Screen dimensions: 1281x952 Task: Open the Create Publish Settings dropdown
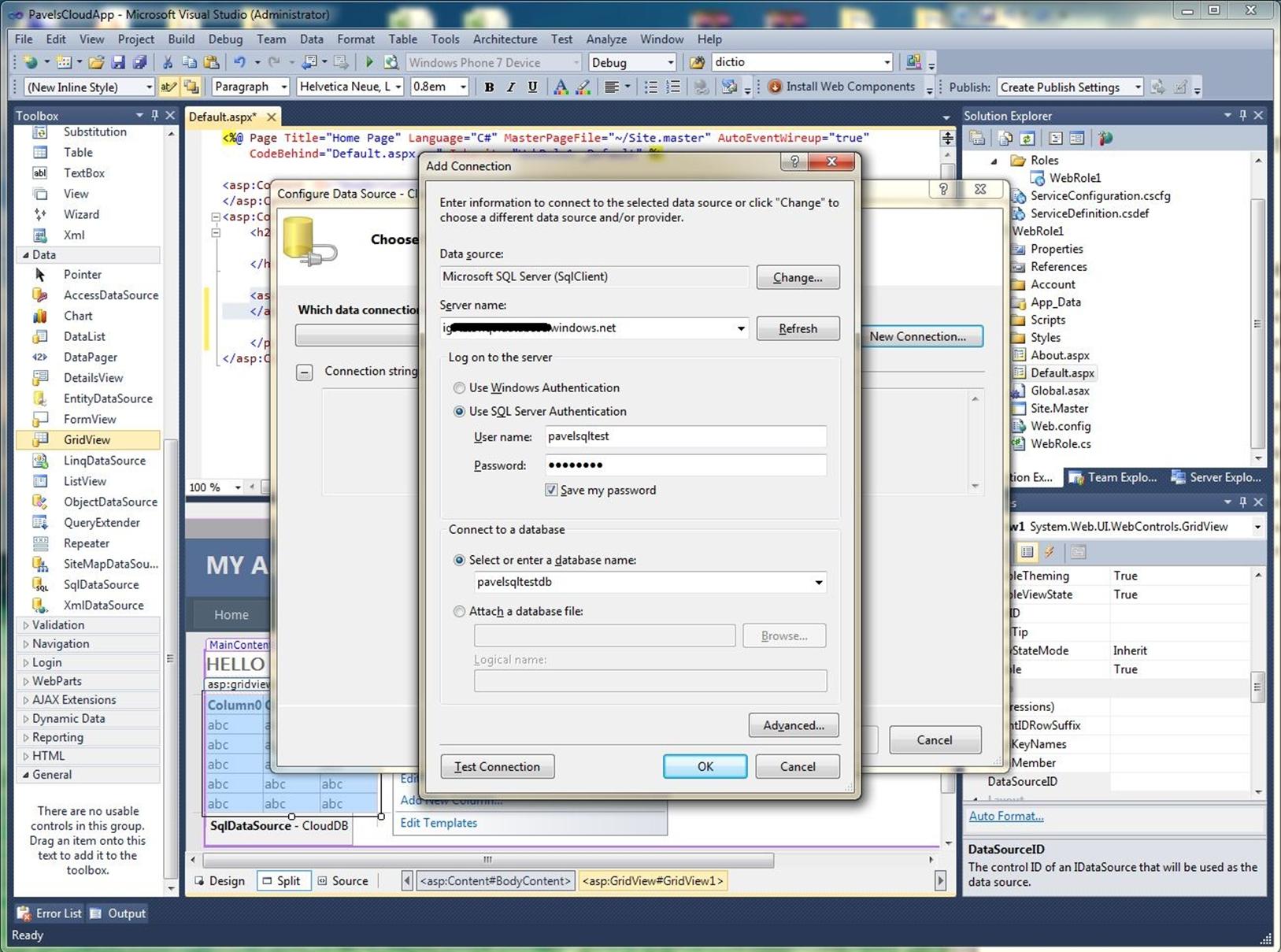click(1138, 87)
